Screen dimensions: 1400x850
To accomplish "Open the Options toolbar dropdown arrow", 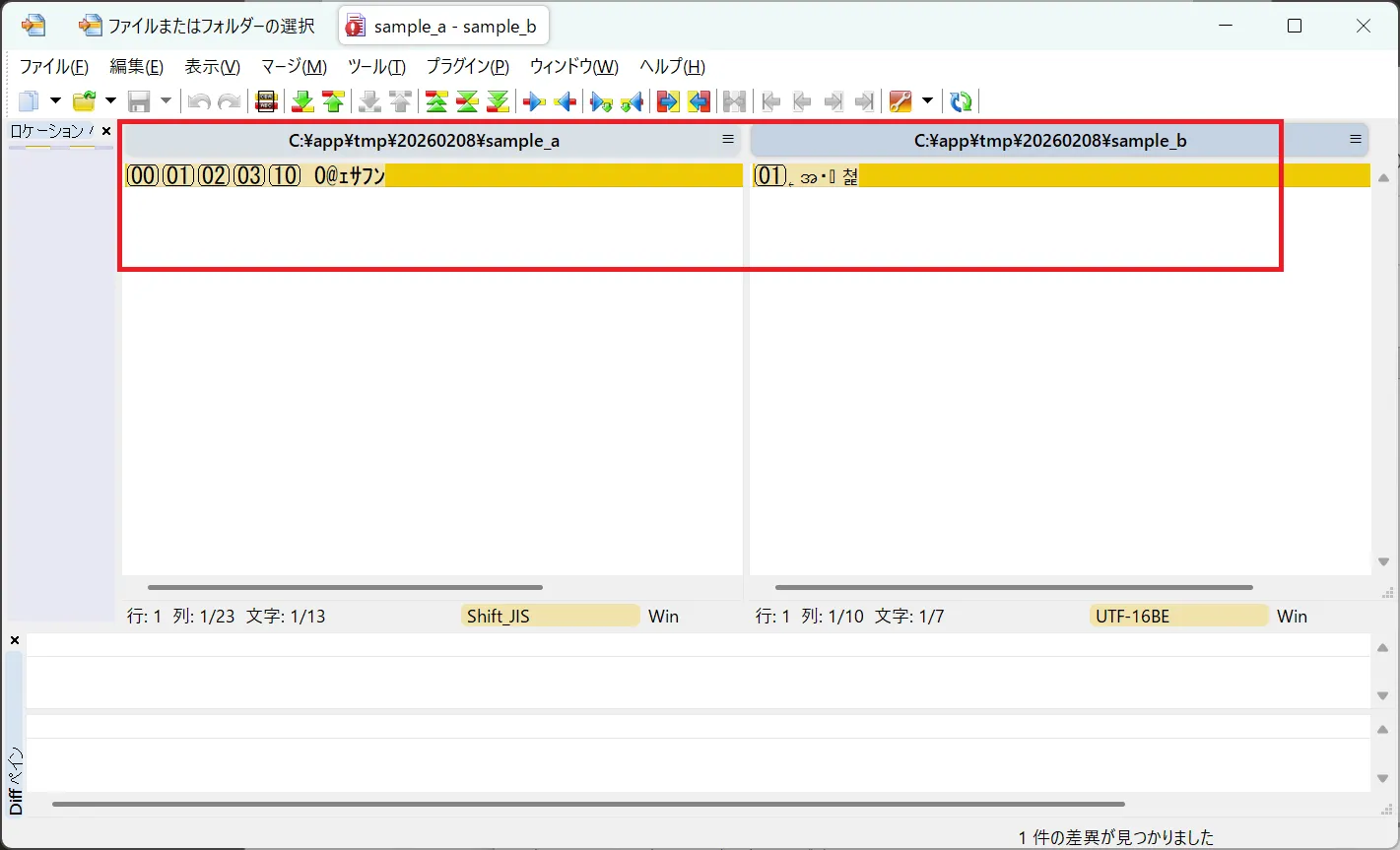I will tap(927, 101).
